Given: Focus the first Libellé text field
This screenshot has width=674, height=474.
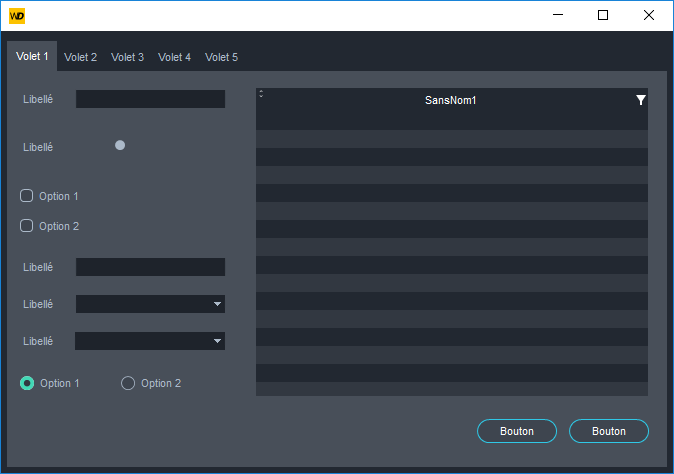Looking at the screenshot, I should 150,99.
